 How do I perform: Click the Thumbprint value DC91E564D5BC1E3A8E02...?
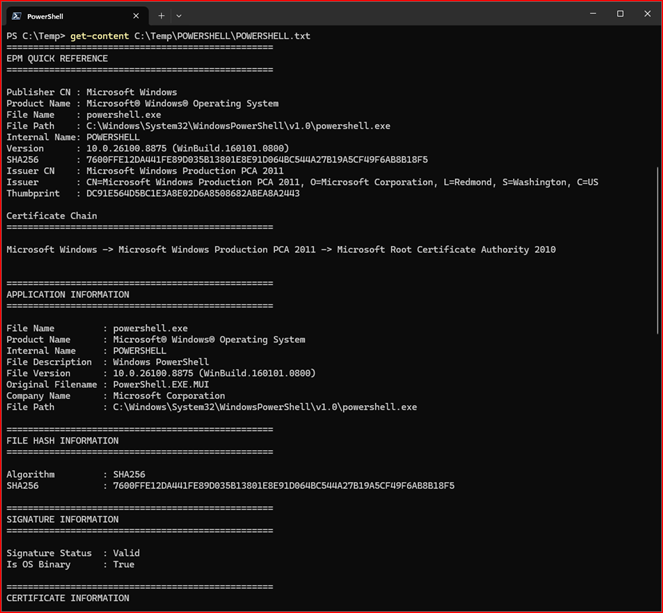tap(193, 194)
